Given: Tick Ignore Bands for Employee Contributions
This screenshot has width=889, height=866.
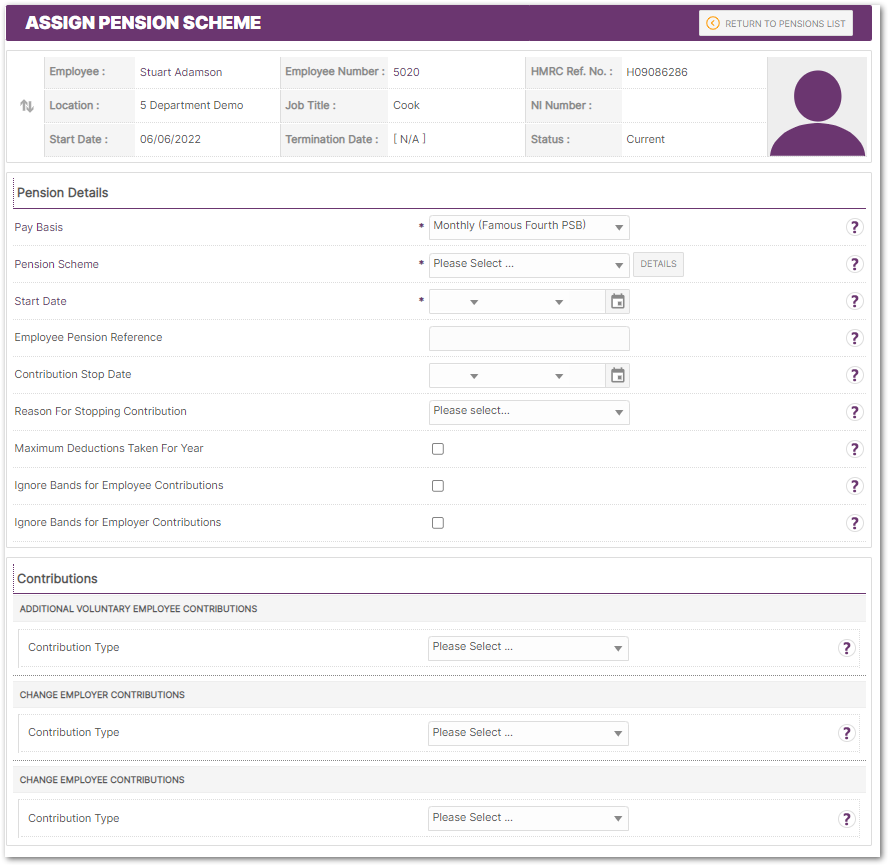Looking at the screenshot, I should click(x=438, y=486).
